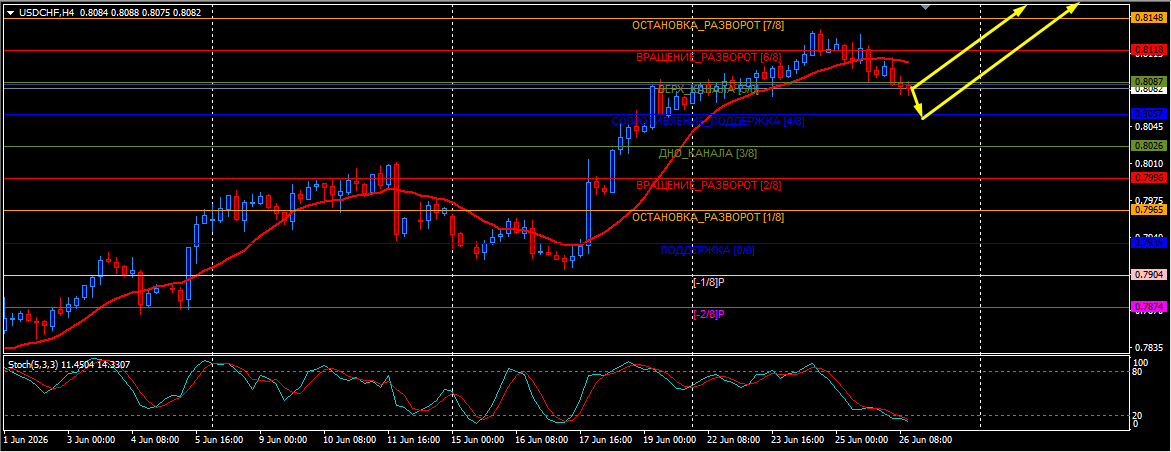The height and width of the screenshot is (452, 1171).
Task: Select the USDCHF,H4 chart title text
Action: [x=46, y=13]
